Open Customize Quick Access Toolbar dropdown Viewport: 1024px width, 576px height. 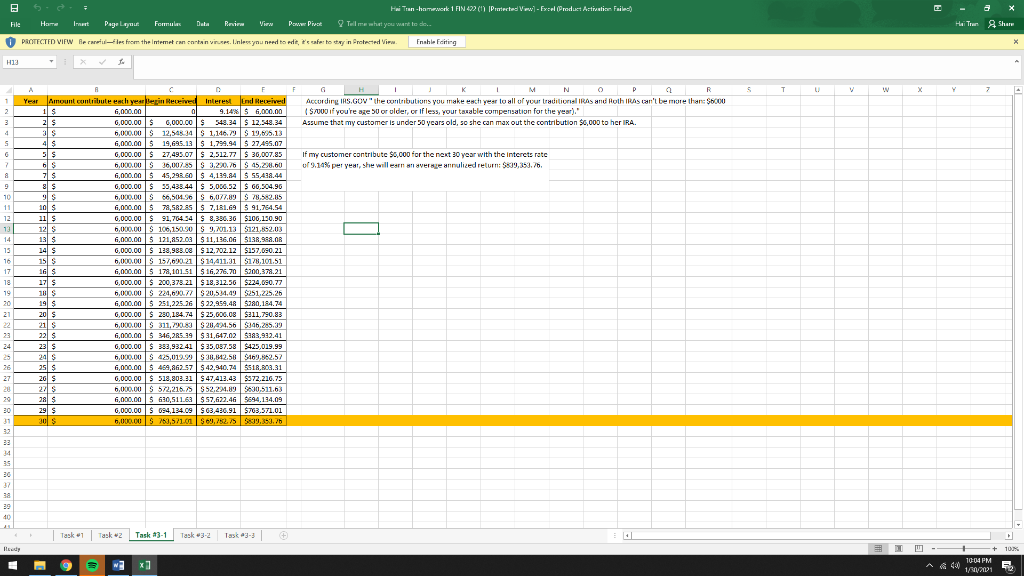pyautogui.click(x=85, y=8)
